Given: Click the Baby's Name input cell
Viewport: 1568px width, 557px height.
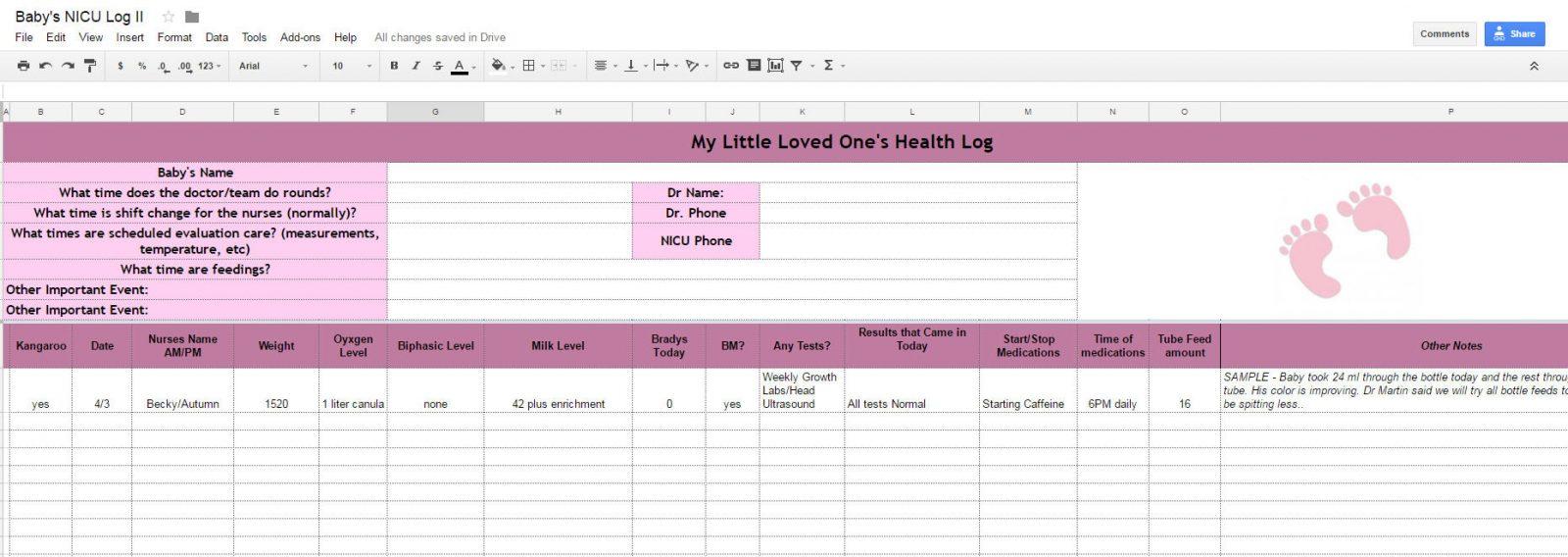Looking at the screenshot, I should [731, 173].
